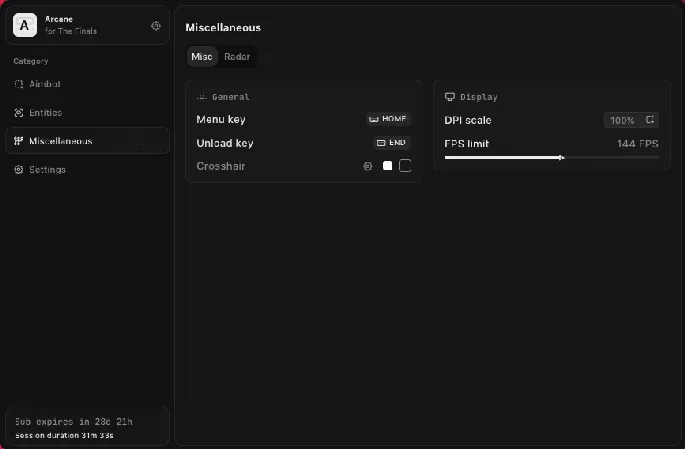Select the Misc tab
Screen dimensions: 685x449
pyautogui.click(x=202, y=57)
